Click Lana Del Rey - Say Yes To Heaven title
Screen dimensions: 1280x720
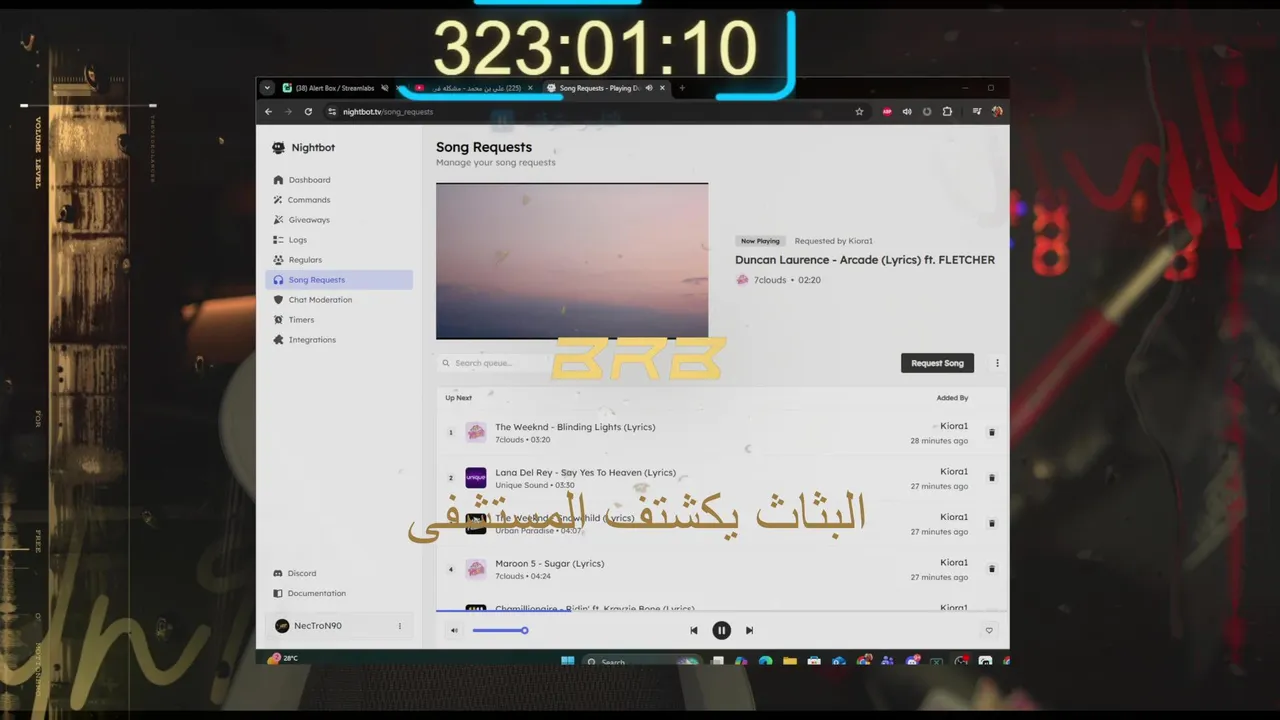point(585,472)
